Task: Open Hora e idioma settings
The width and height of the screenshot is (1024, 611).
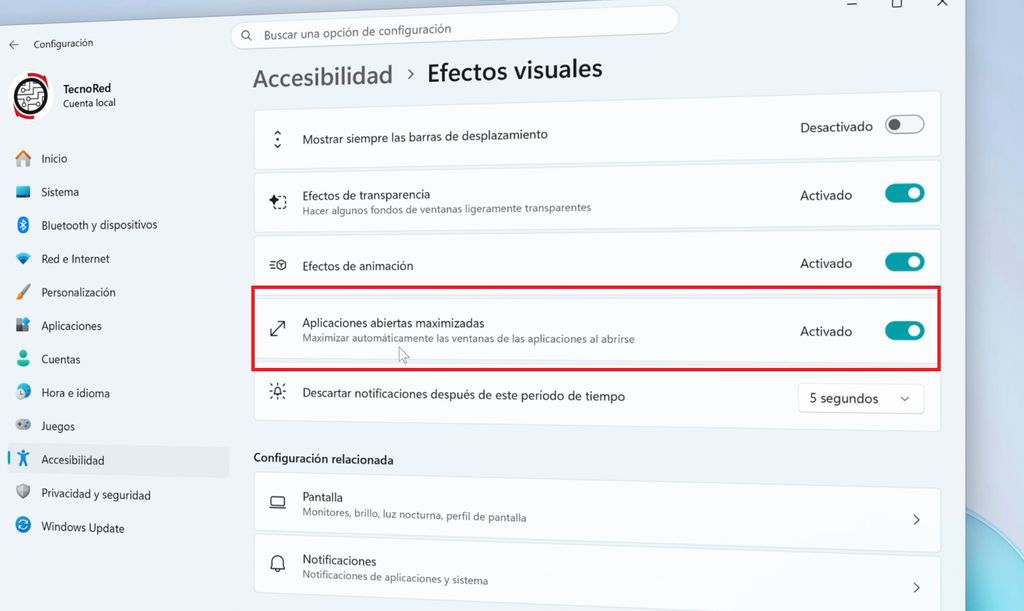Action: [x=75, y=393]
